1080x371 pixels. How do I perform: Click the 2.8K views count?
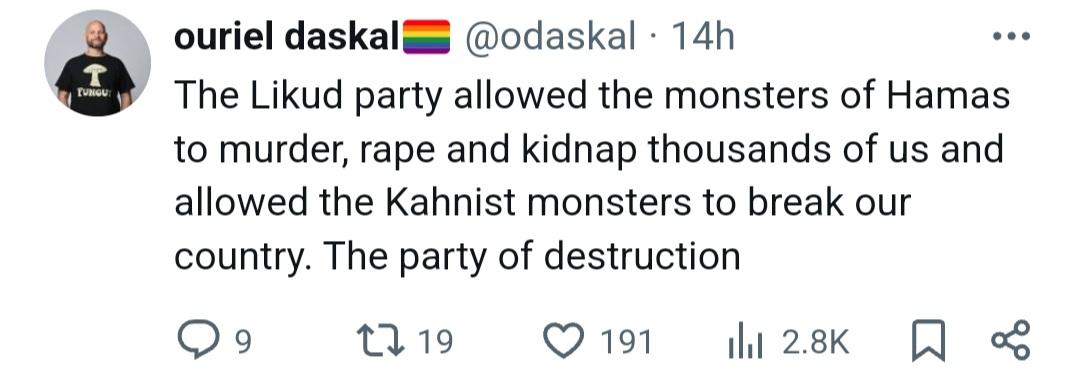816,342
